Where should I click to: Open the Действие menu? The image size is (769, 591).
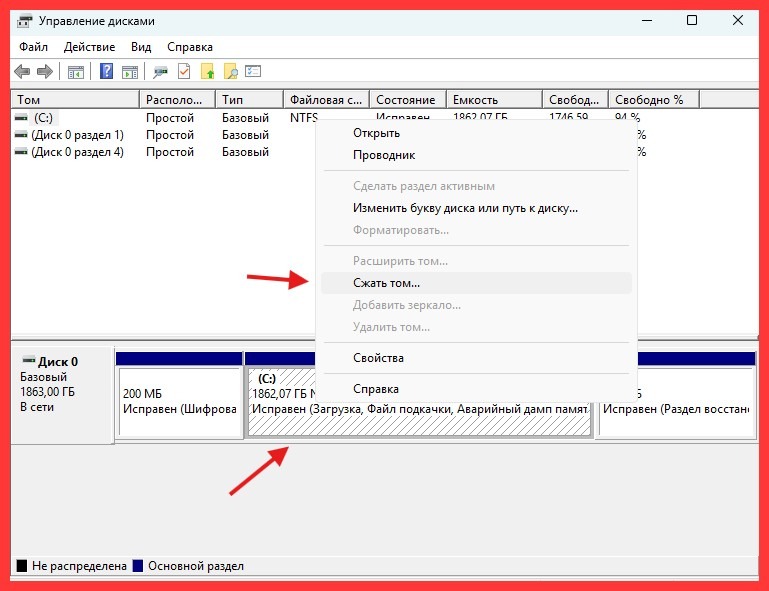[x=90, y=47]
